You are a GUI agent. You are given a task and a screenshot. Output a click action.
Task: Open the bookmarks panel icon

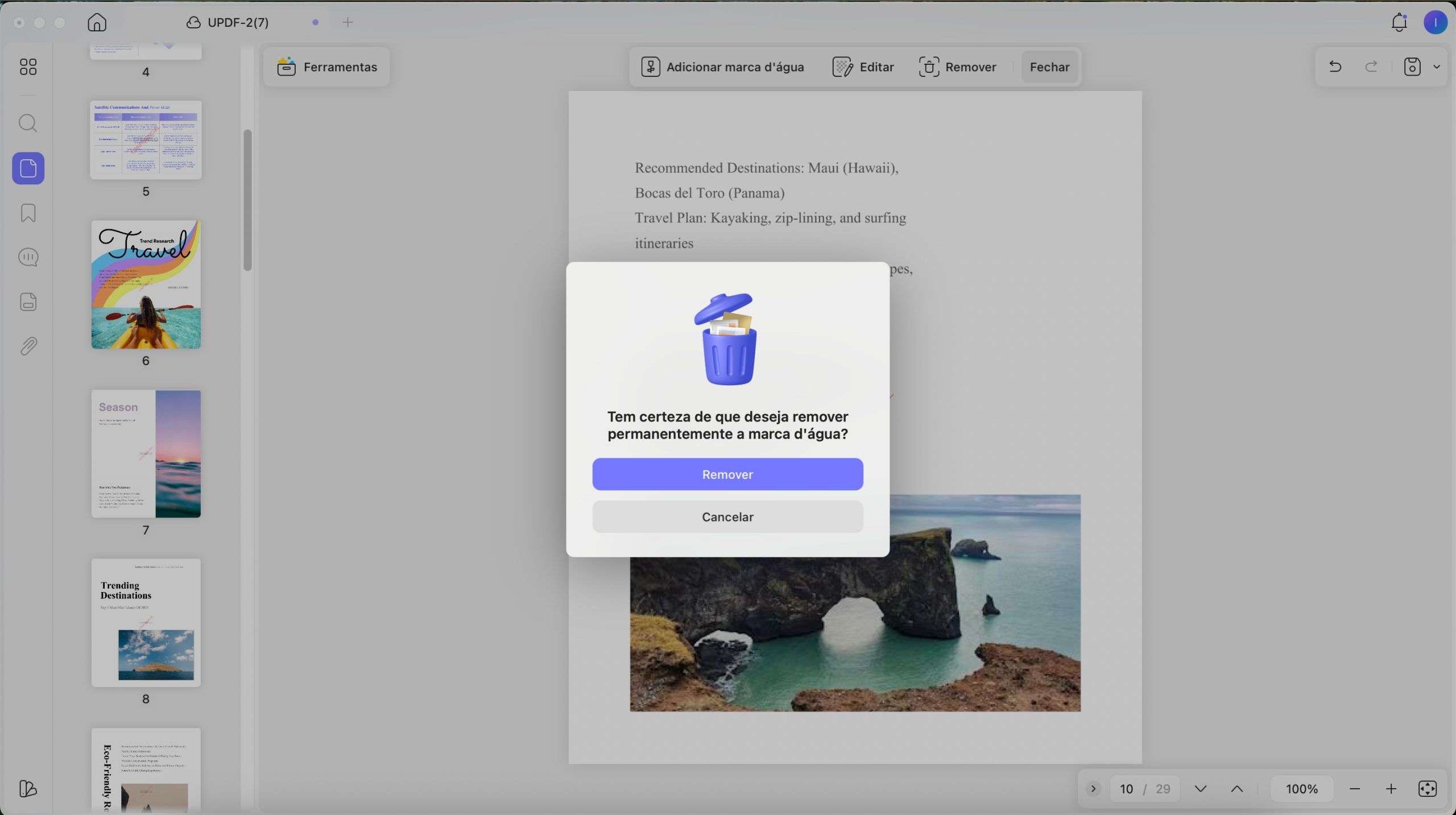(28, 213)
